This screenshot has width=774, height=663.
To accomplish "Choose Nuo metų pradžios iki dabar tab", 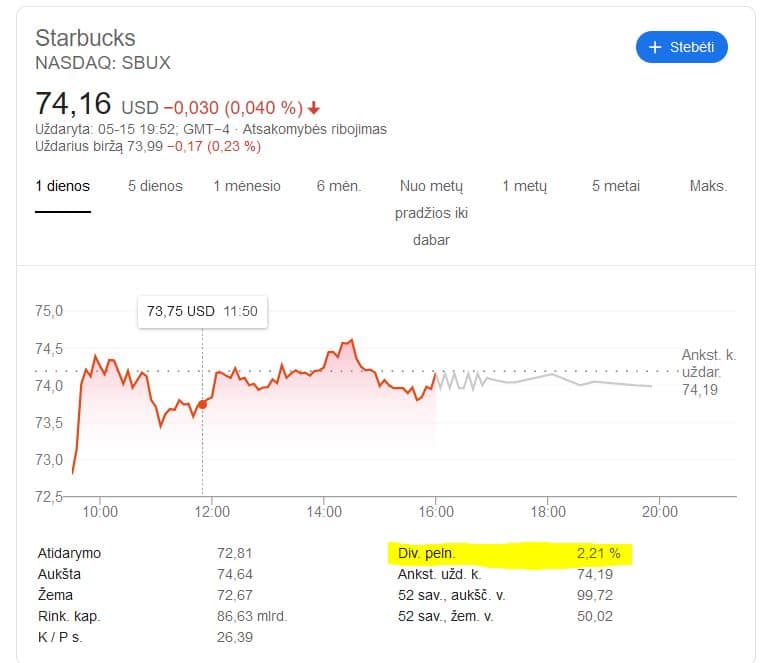I will click(x=431, y=213).
